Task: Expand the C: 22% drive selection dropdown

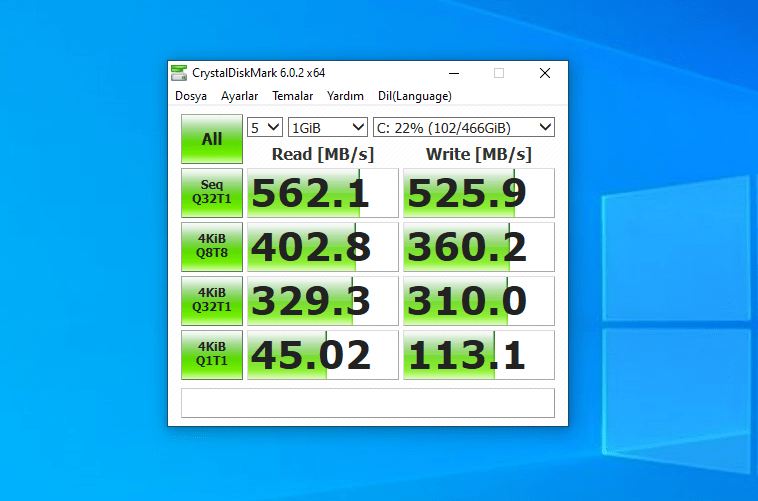Action: pyautogui.click(x=464, y=128)
